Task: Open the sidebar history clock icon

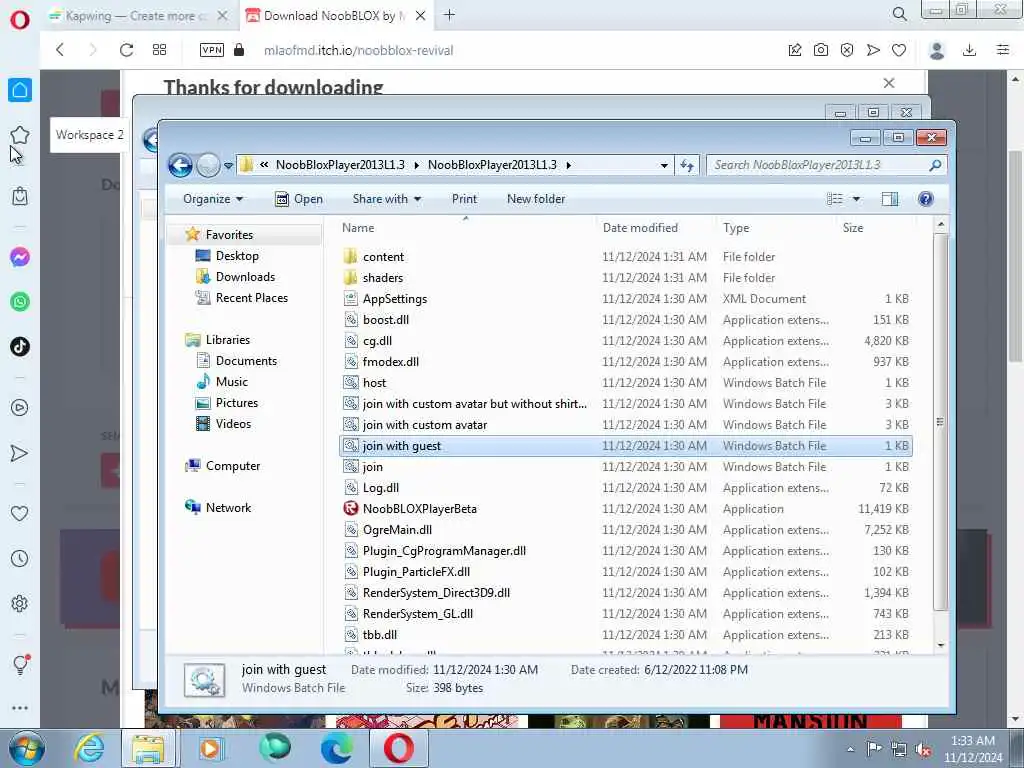Action: [x=20, y=558]
